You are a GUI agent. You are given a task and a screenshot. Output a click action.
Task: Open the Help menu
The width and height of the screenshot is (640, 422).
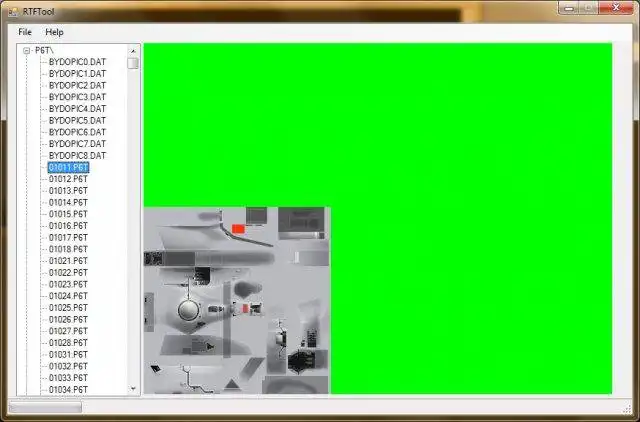click(x=54, y=32)
